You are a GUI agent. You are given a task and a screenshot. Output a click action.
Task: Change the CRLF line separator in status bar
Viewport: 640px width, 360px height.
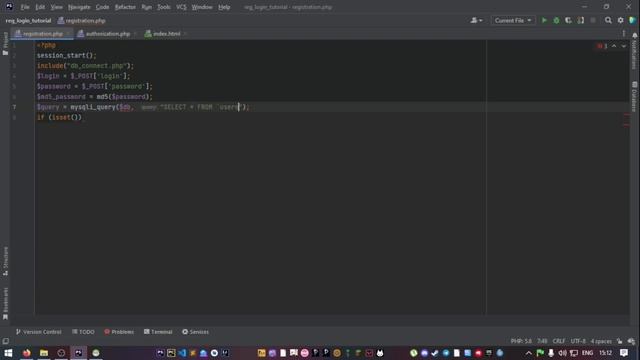tap(559, 341)
